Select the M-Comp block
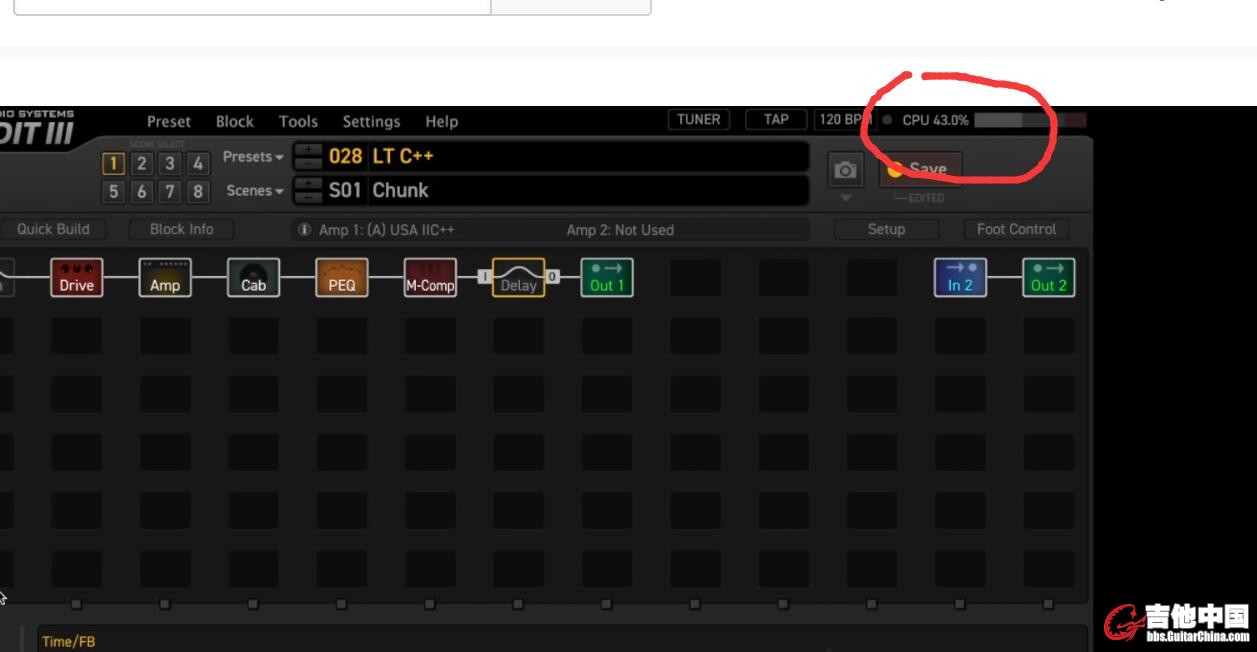This screenshot has height=652, width=1257. coord(430,277)
